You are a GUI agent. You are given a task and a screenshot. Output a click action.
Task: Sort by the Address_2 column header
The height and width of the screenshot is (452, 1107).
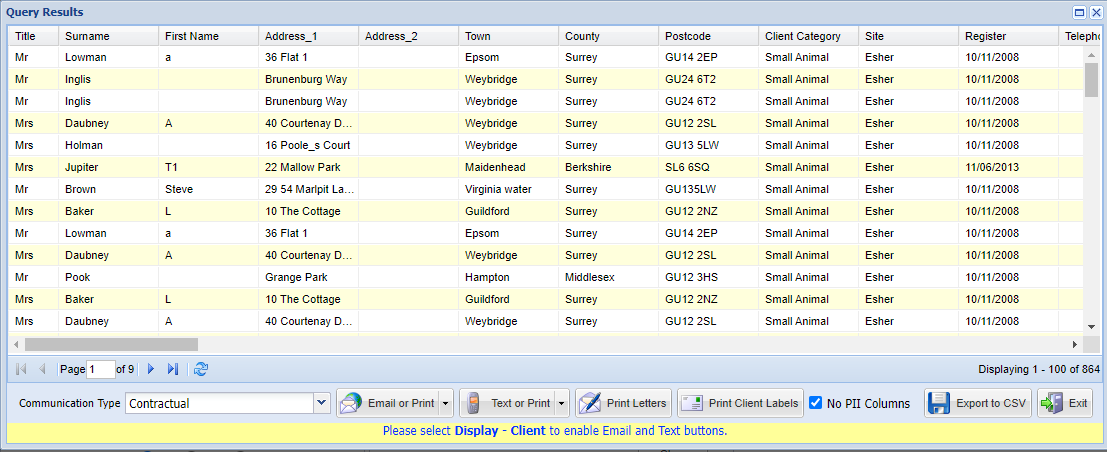point(409,36)
